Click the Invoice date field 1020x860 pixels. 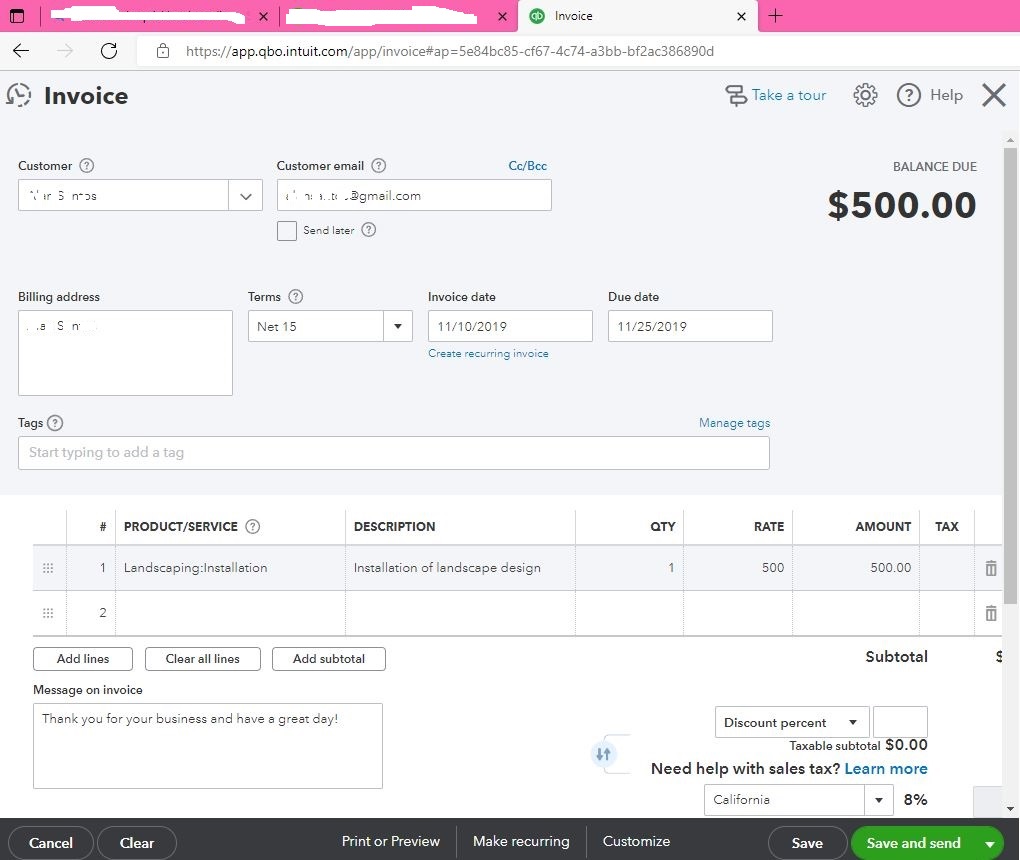click(510, 326)
